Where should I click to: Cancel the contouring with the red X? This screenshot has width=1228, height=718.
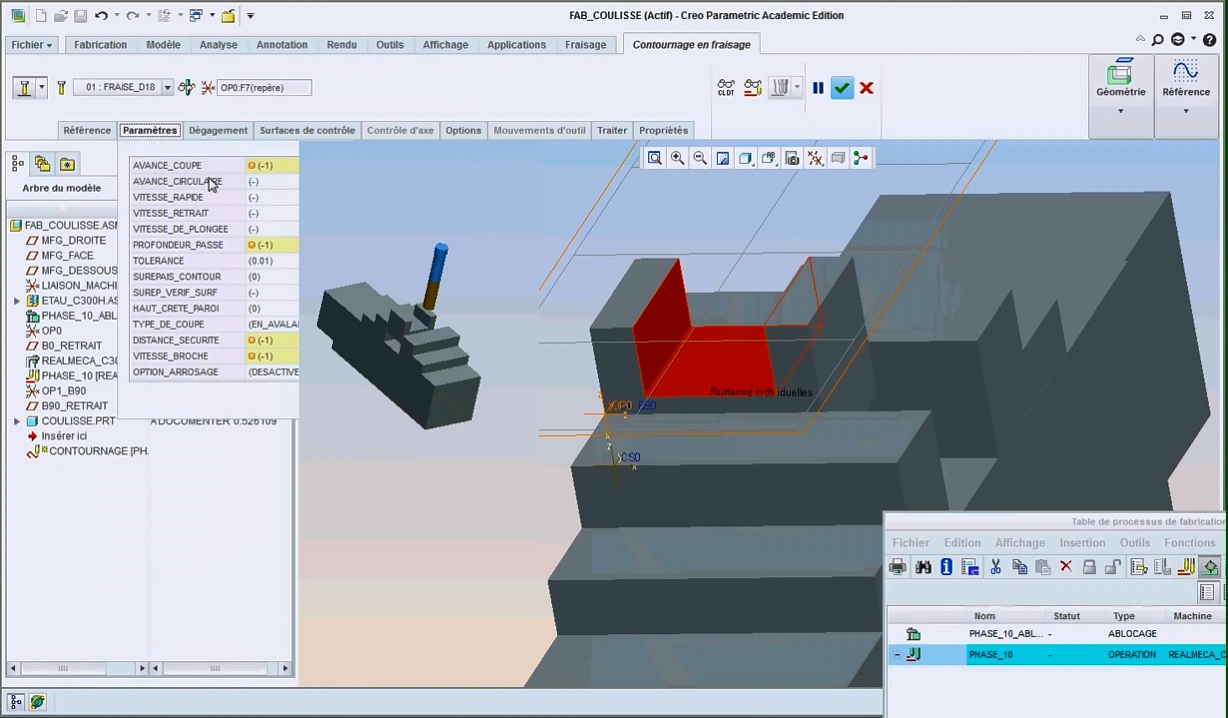click(866, 88)
